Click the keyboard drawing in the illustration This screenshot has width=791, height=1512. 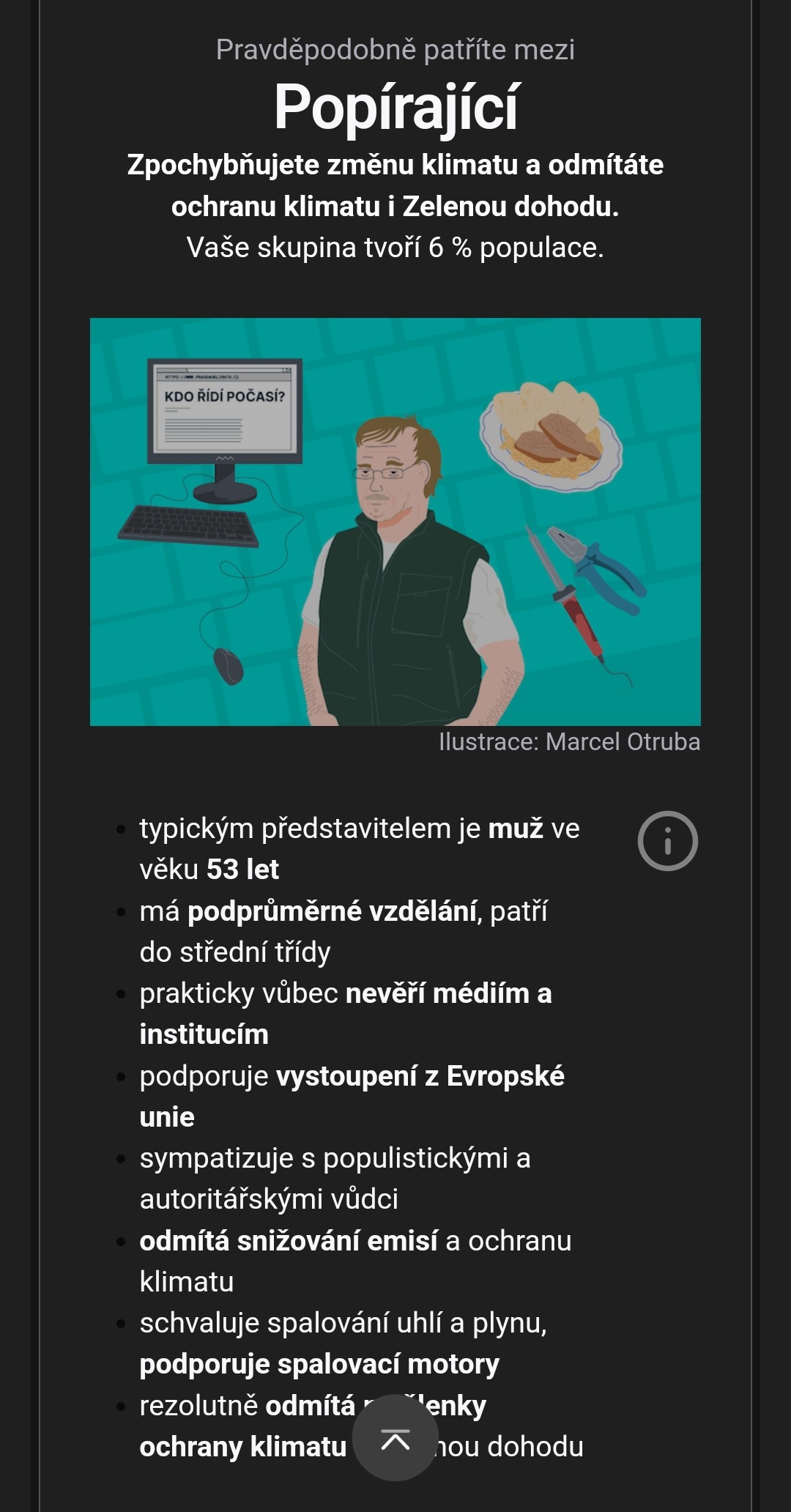click(189, 527)
